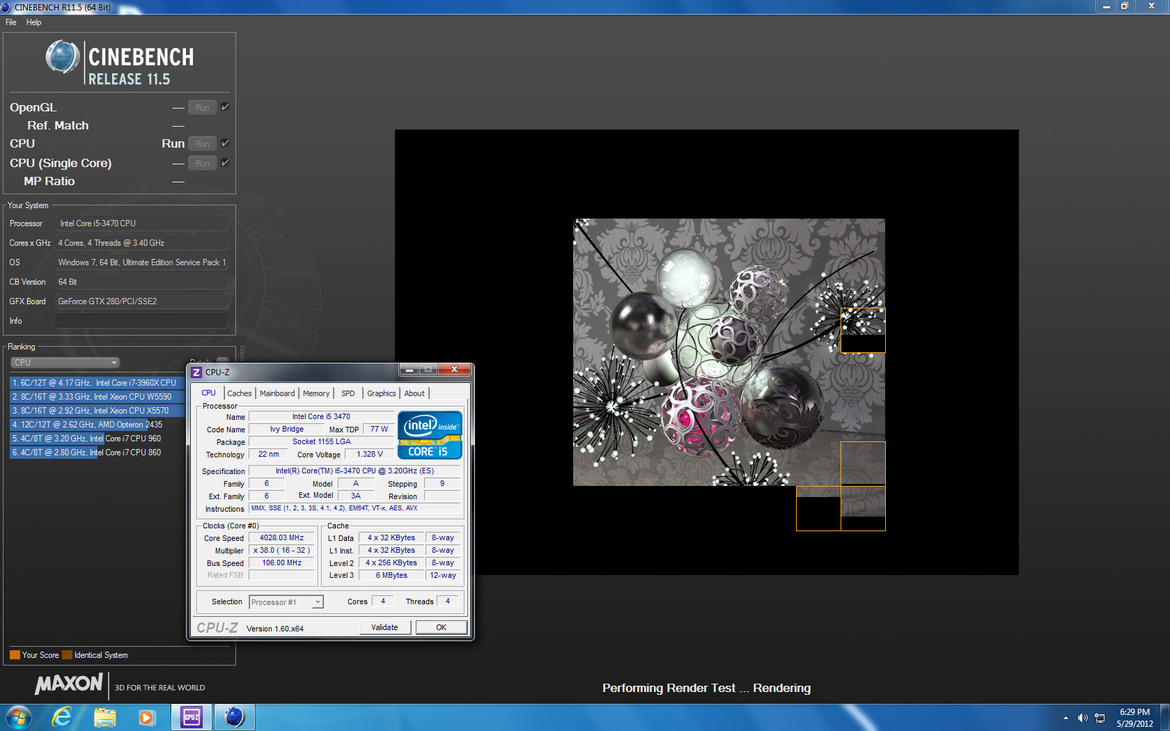Screen dimensions: 1170x731
Task: Click Cores field '4 Cores, 4 Threads @ 3.40 GHz'
Action: 141,242
